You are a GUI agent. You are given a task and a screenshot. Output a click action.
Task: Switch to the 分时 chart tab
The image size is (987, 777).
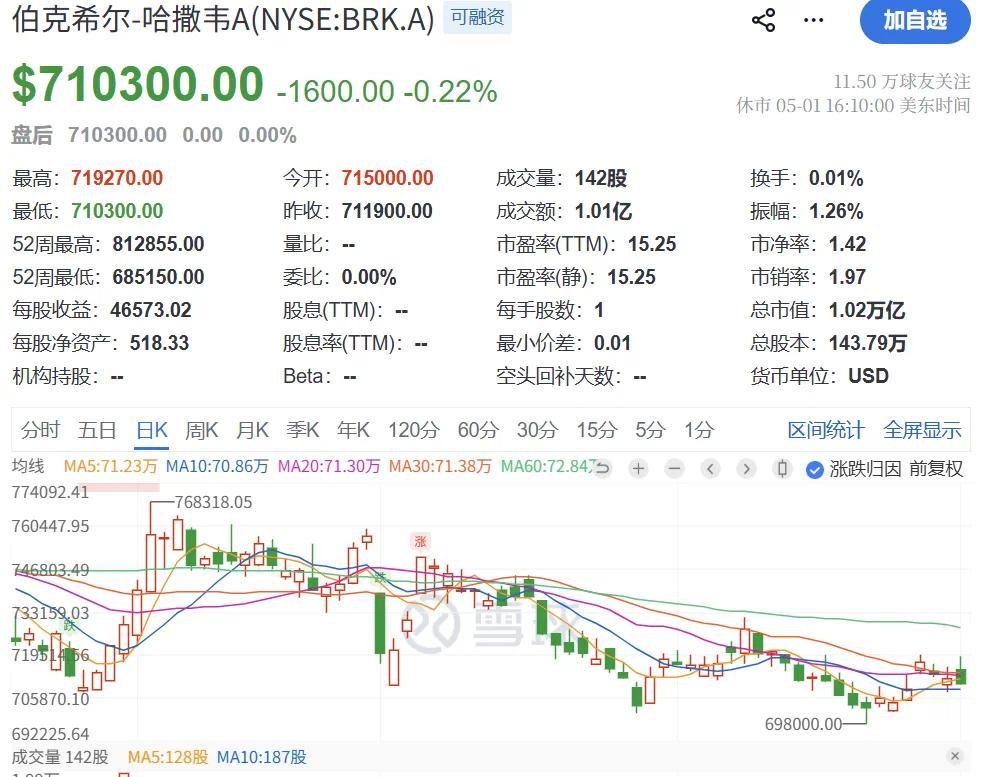coord(40,430)
